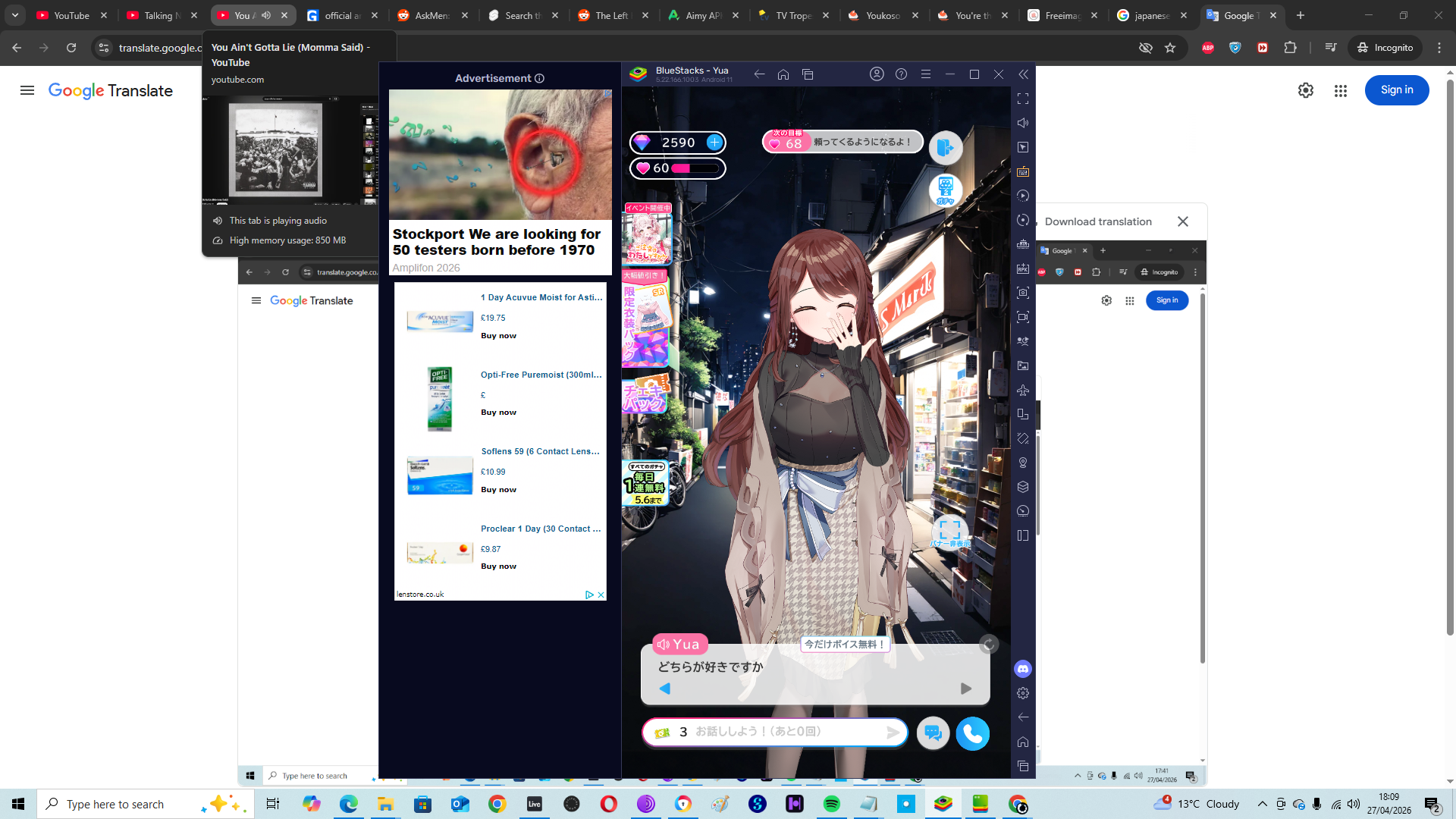Expand the Chrome tab search dropdown
This screenshot has width=1456, height=819.
pos(15,15)
